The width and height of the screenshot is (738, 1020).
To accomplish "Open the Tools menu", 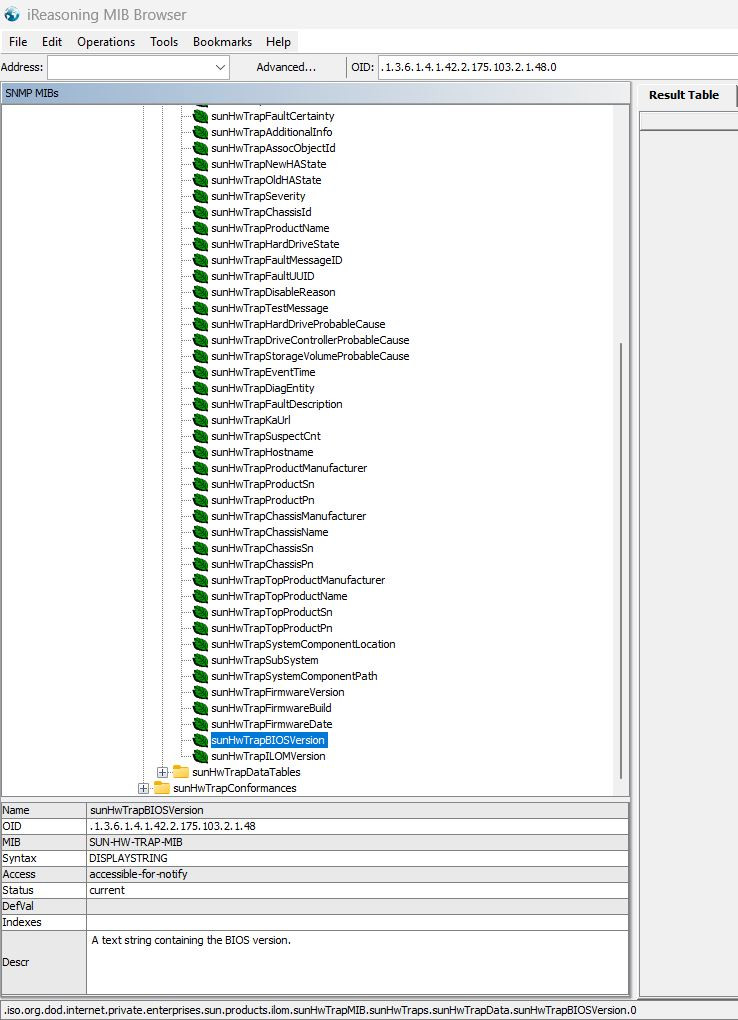I will (x=164, y=42).
